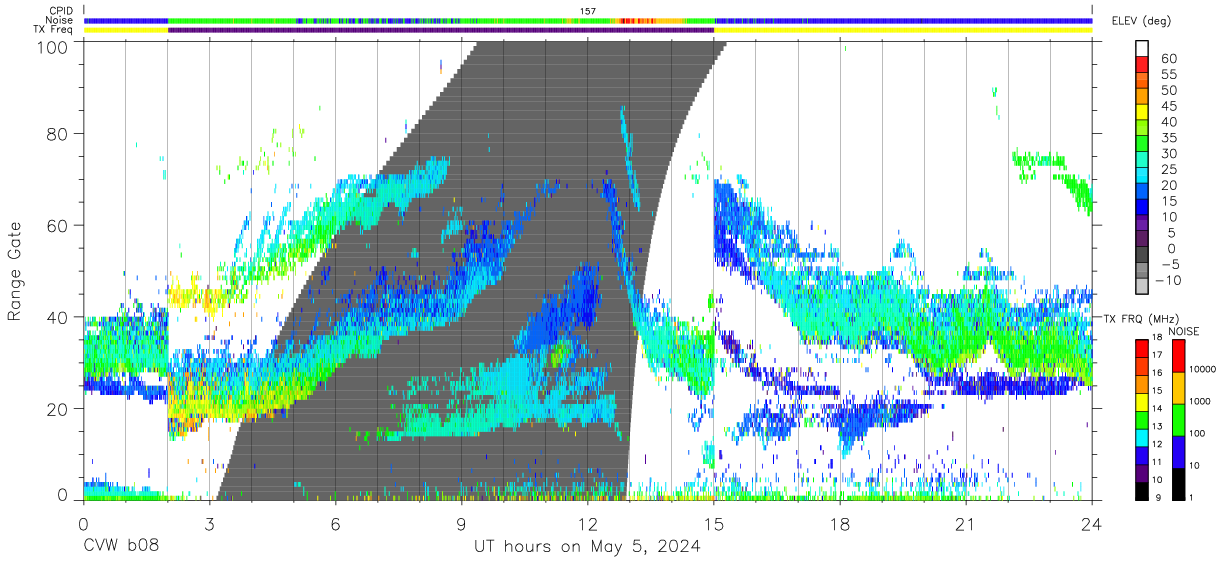Viewport: 1228px width, 567px height.
Task: Click the UT hours axis tick '9'
Action: pyautogui.click(x=461, y=525)
